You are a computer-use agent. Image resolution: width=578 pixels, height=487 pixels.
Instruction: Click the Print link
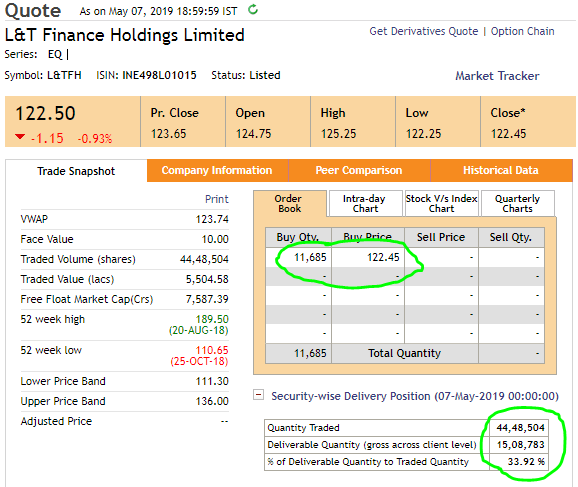click(217, 199)
